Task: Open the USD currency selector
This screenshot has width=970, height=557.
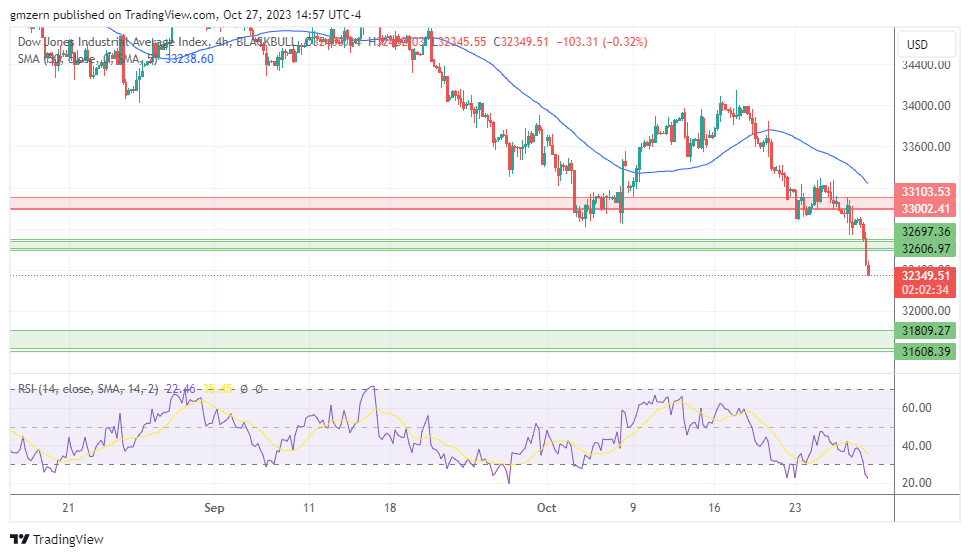Action: pos(926,45)
